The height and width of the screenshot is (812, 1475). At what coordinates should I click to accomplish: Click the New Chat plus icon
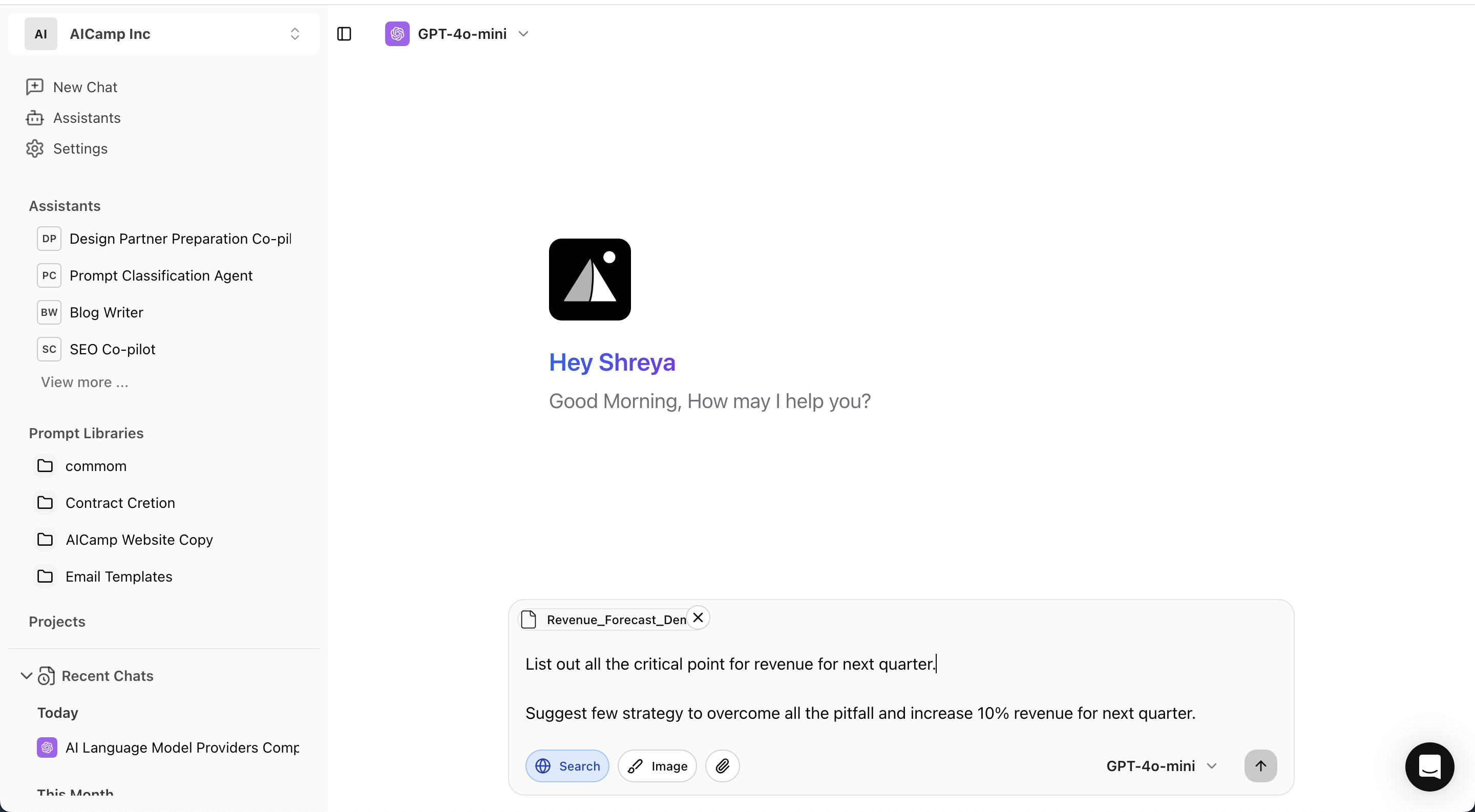(x=35, y=87)
